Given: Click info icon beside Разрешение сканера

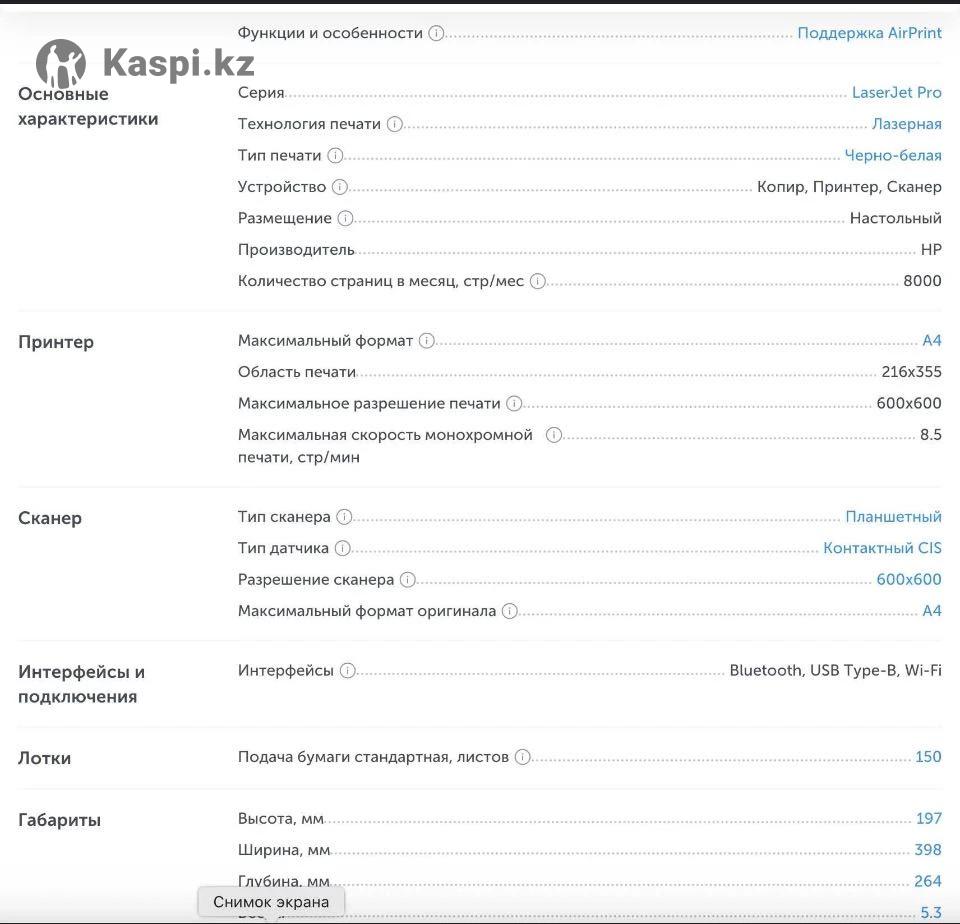Looking at the screenshot, I should click(408, 580).
